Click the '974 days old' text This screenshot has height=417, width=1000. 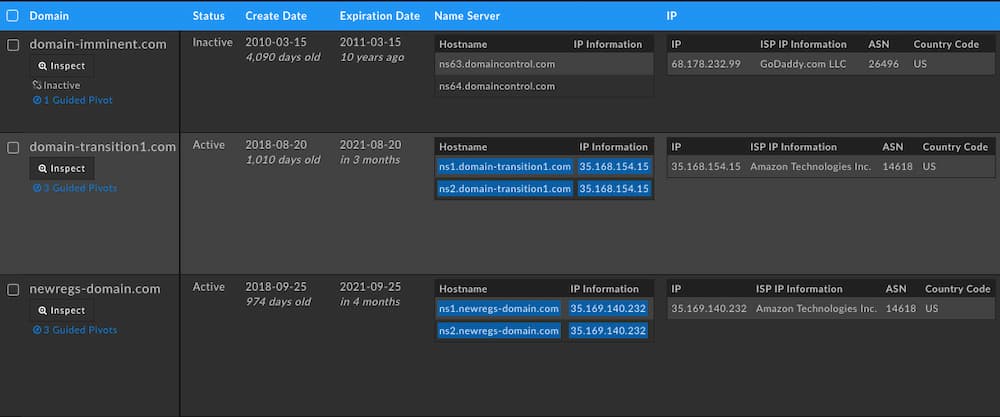(278, 302)
